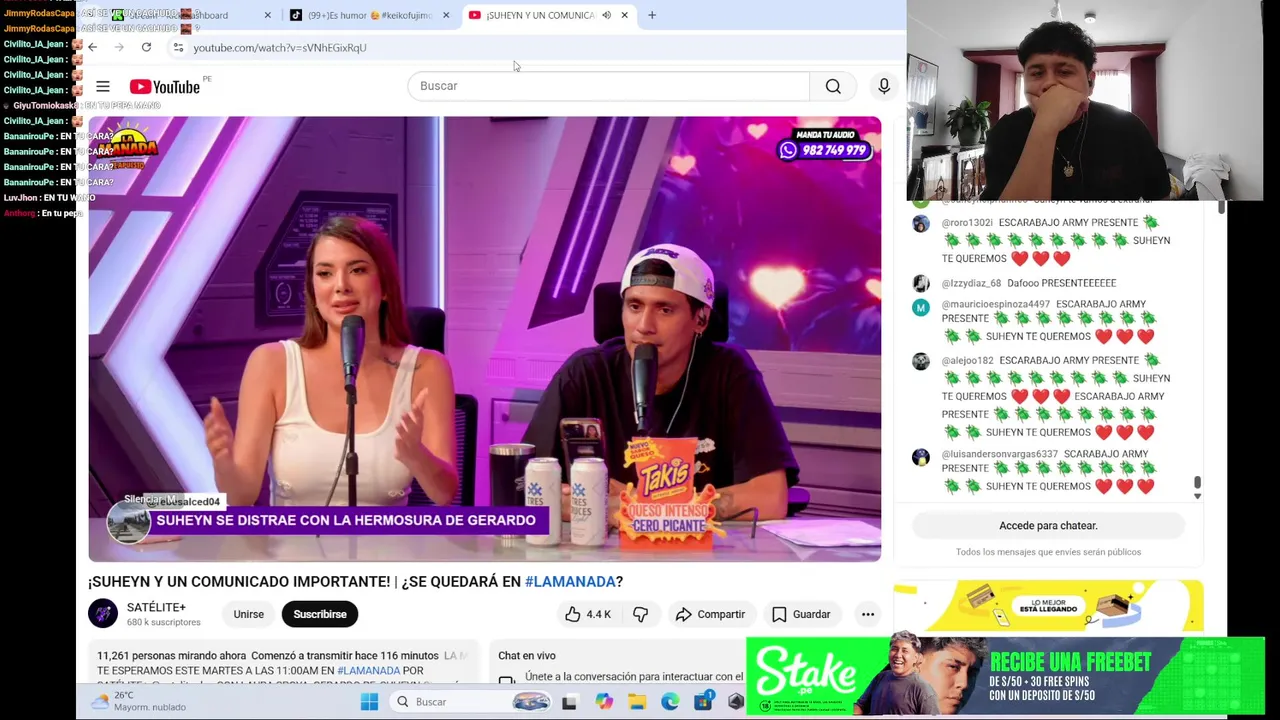
Task: Click the Compartir share button
Action: [709, 614]
